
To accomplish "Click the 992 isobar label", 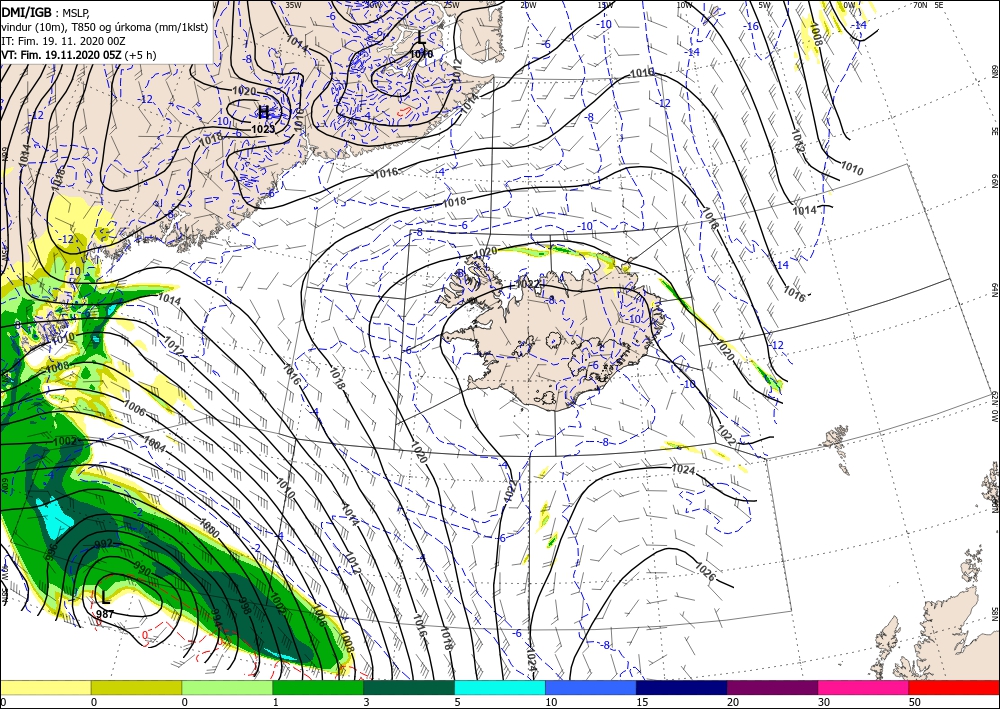I will pyautogui.click(x=103, y=544).
